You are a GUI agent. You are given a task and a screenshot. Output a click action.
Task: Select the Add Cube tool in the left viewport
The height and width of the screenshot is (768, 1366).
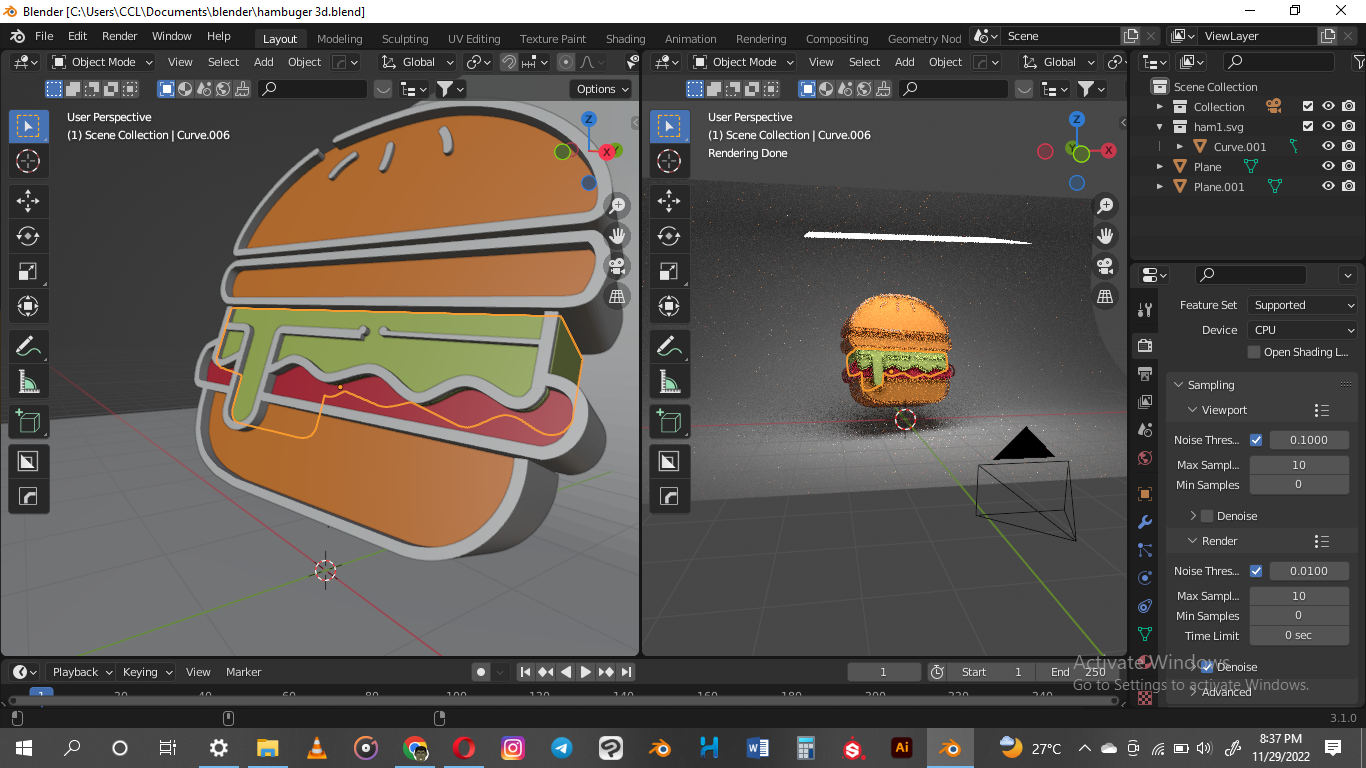click(28, 422)
